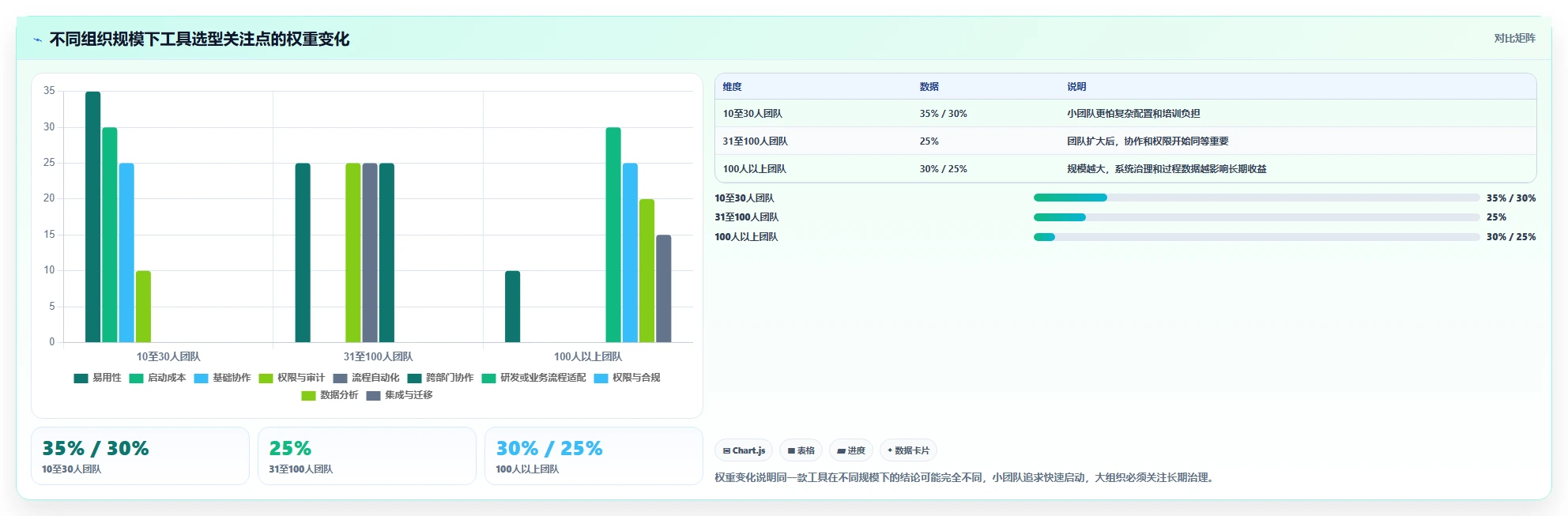Click the 100人以上团队 chart x-axis label
Image resolution: width=1568 pixels, height=516 pixels.
(x=587, y=357)
